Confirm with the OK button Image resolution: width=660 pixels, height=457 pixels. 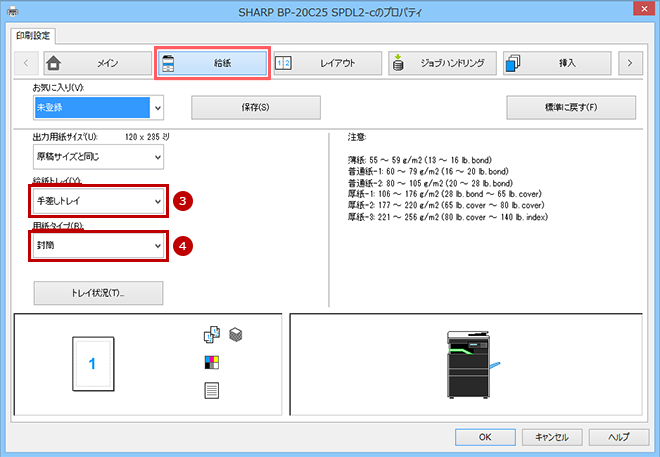tap(485, 437)
